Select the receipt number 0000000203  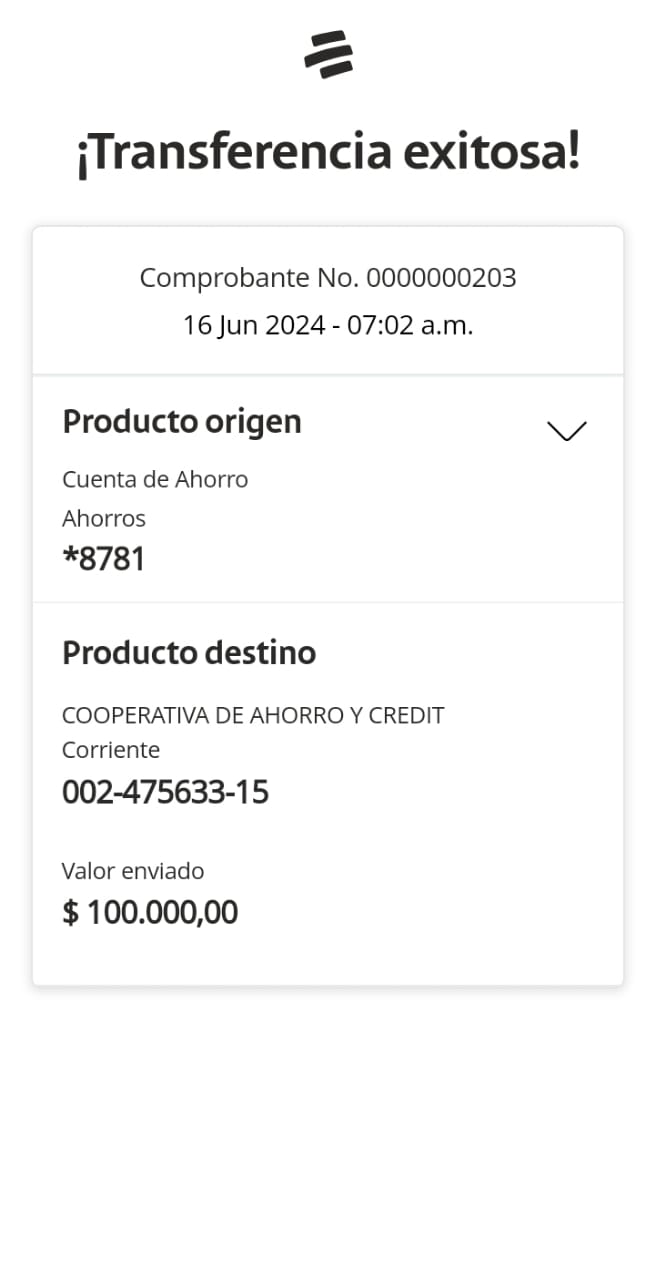pos(441,278)
